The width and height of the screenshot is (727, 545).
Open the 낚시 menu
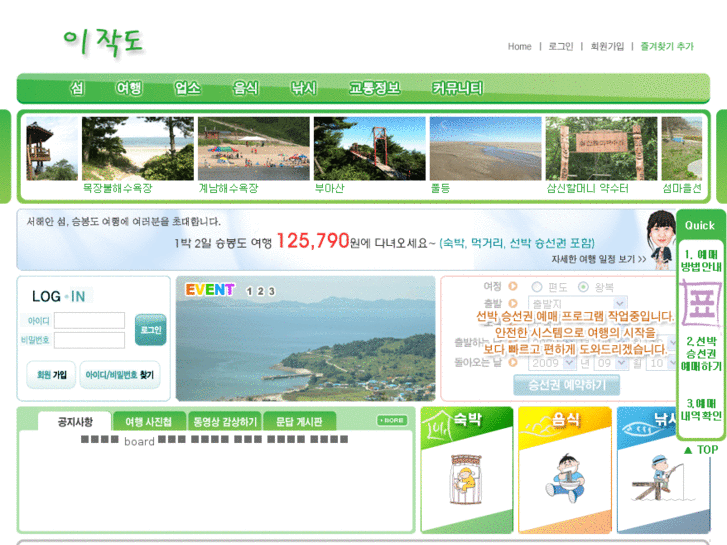pos(304,88)
